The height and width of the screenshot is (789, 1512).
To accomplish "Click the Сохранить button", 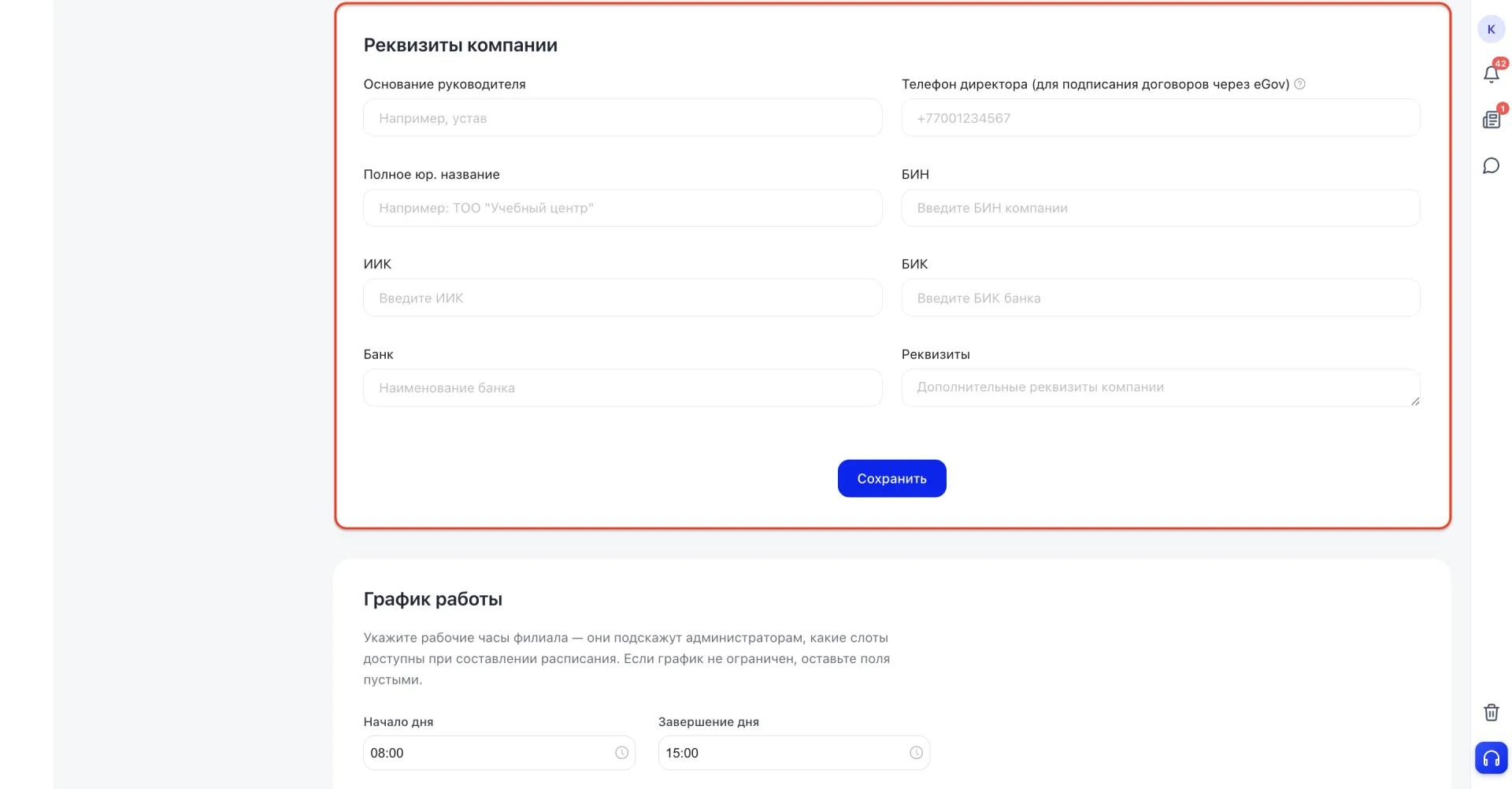I will click(891, 479).
